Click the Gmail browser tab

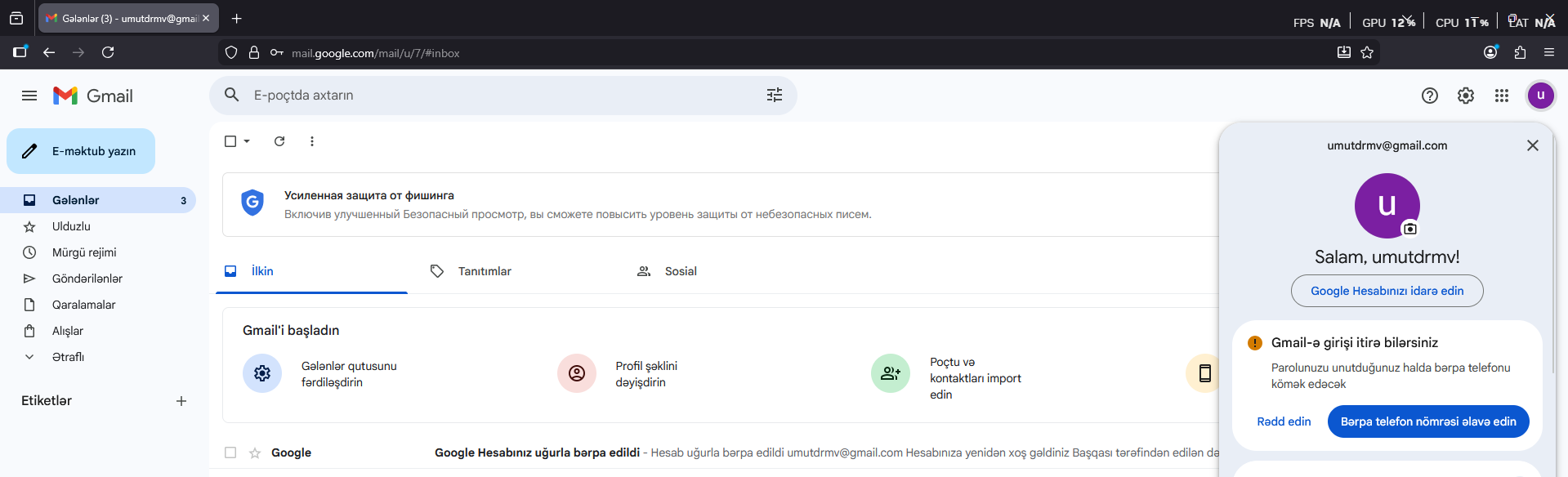click(x=128, y=18)
